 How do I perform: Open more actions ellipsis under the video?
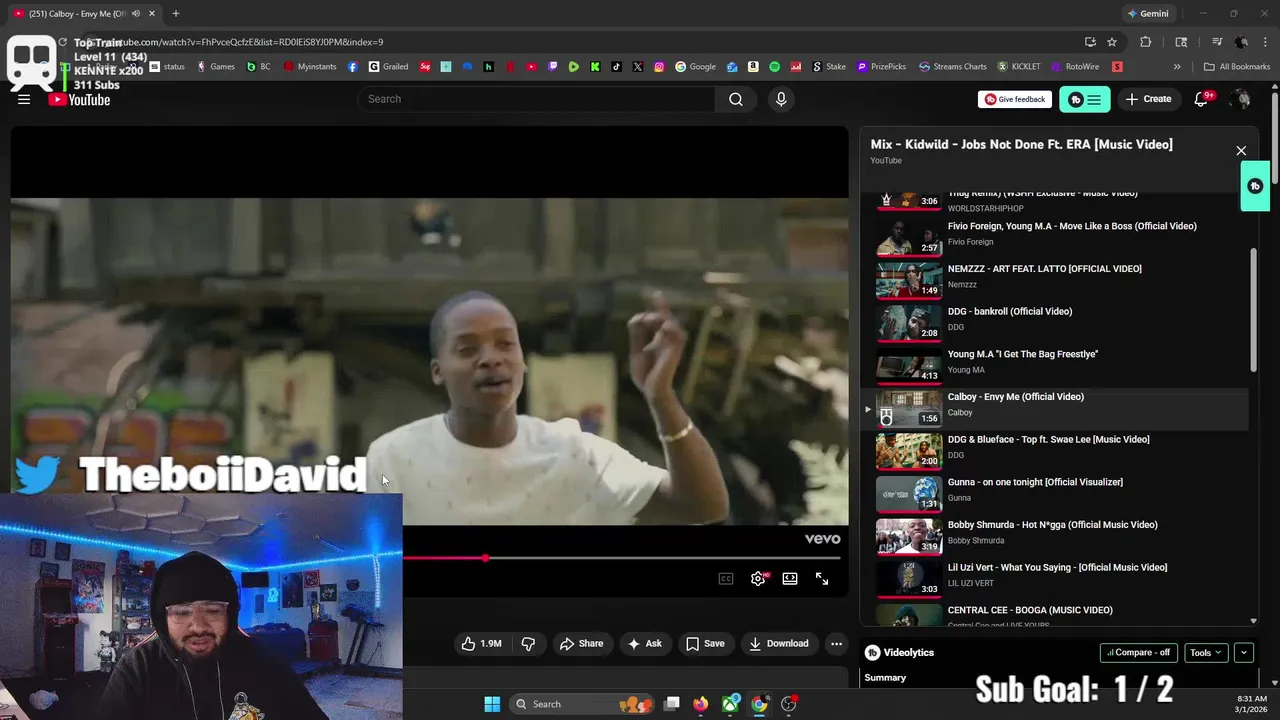click(836, 643)
